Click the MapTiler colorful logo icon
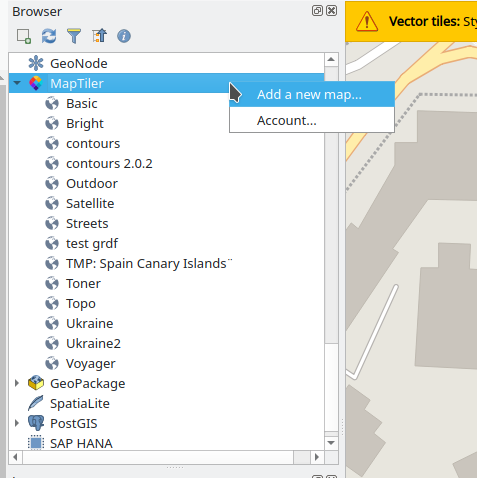The width and height of the screenshot is (477, 478). pos(36,83)
